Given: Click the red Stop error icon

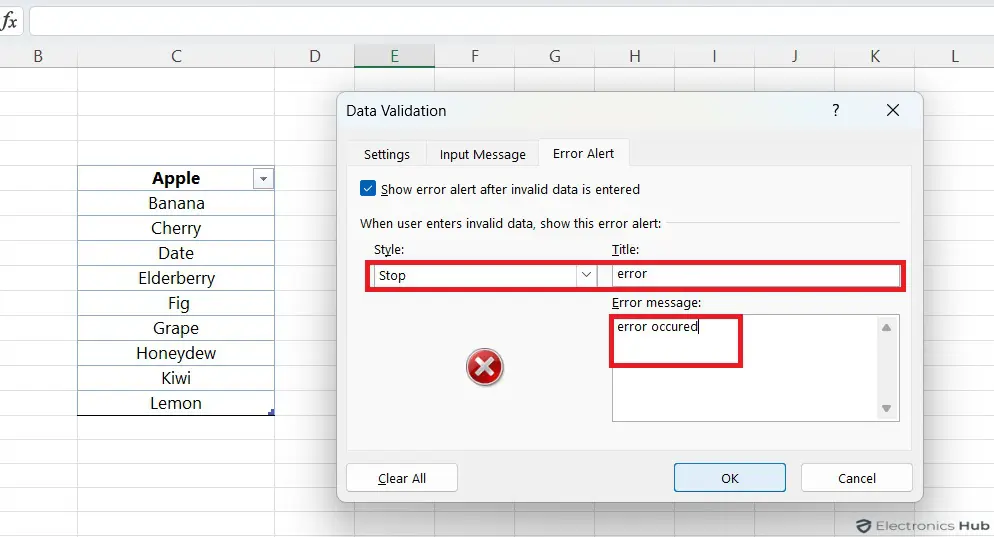Looking at the screenshot, I should (x=485, y=368).
